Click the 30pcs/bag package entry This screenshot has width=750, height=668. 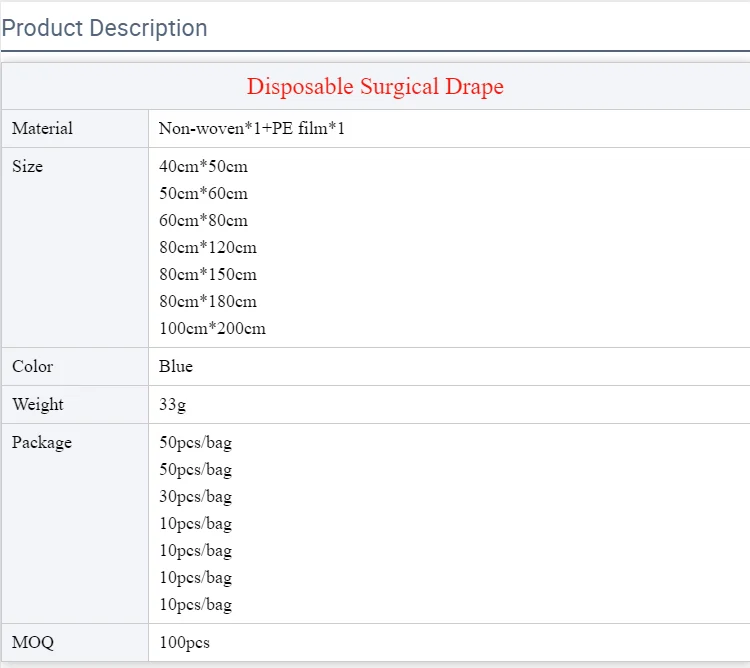[195, 497]
